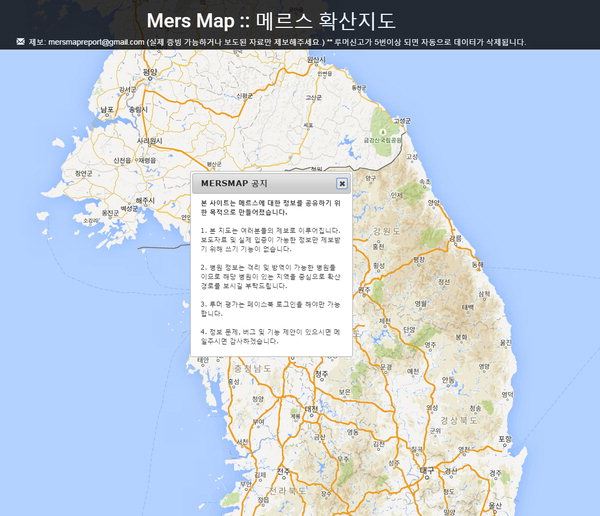
Task: Click the 인제 map label
Action: [396, 195]
